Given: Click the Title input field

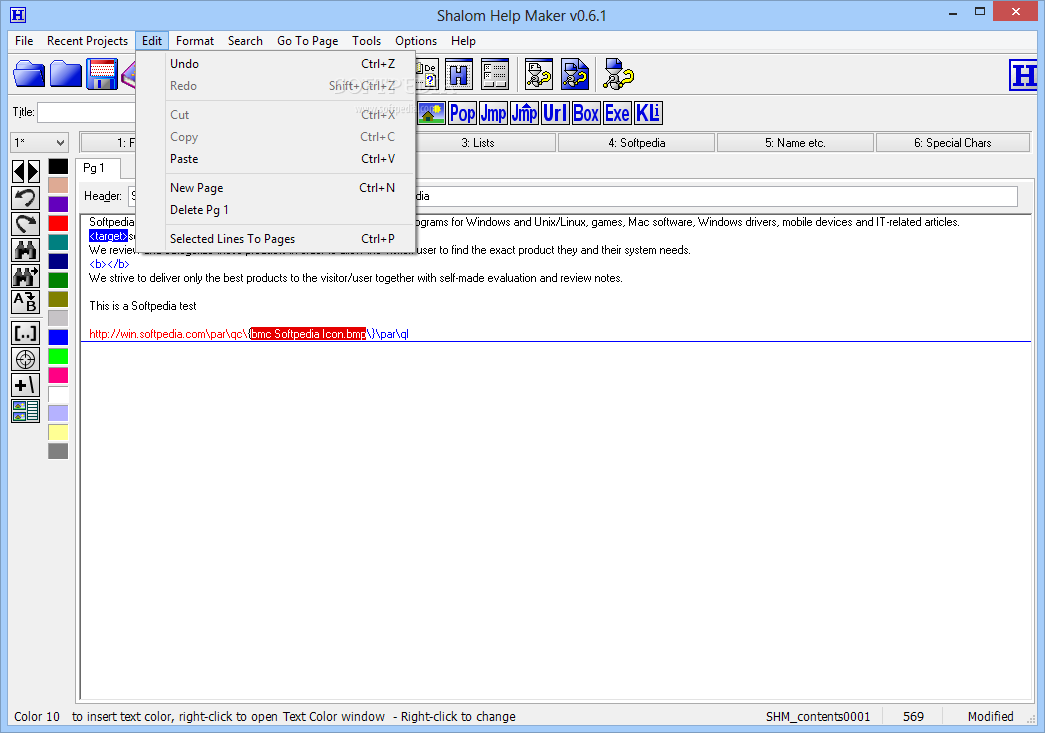Looking at the screenshot, I should 87,113.
